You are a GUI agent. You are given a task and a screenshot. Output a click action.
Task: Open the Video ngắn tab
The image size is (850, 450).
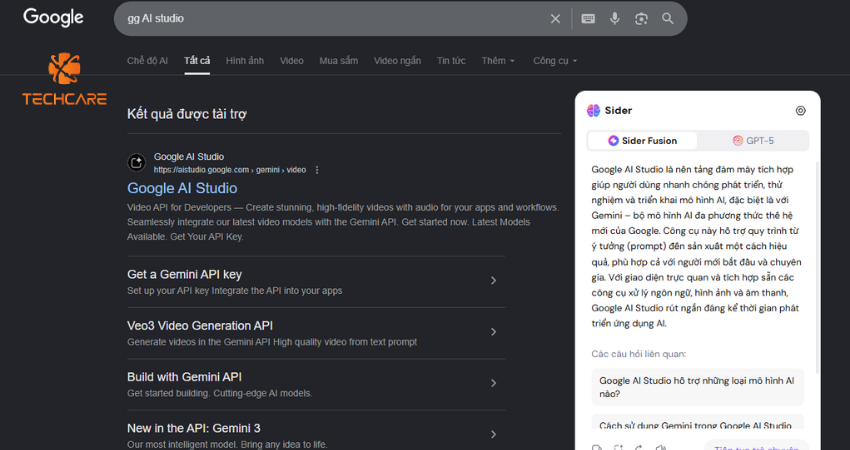397,61
